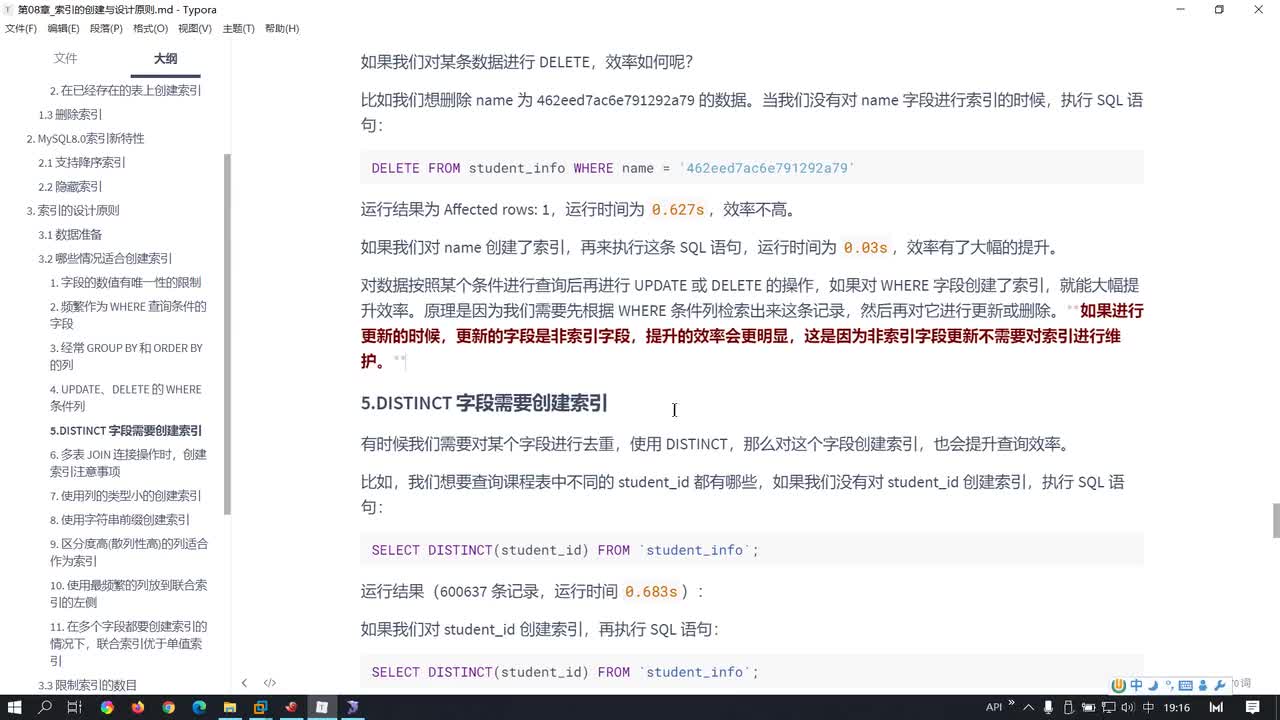Open the 视图(V) menu
1280x720 pixels.
coord(195,28)
